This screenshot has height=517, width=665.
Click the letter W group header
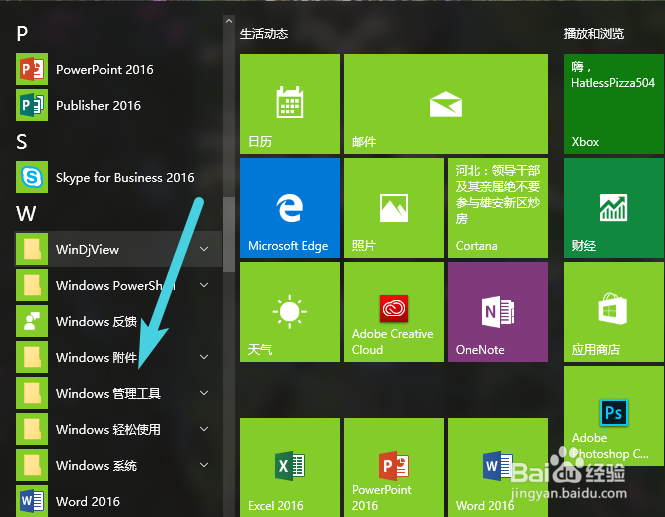click(26, 213)
